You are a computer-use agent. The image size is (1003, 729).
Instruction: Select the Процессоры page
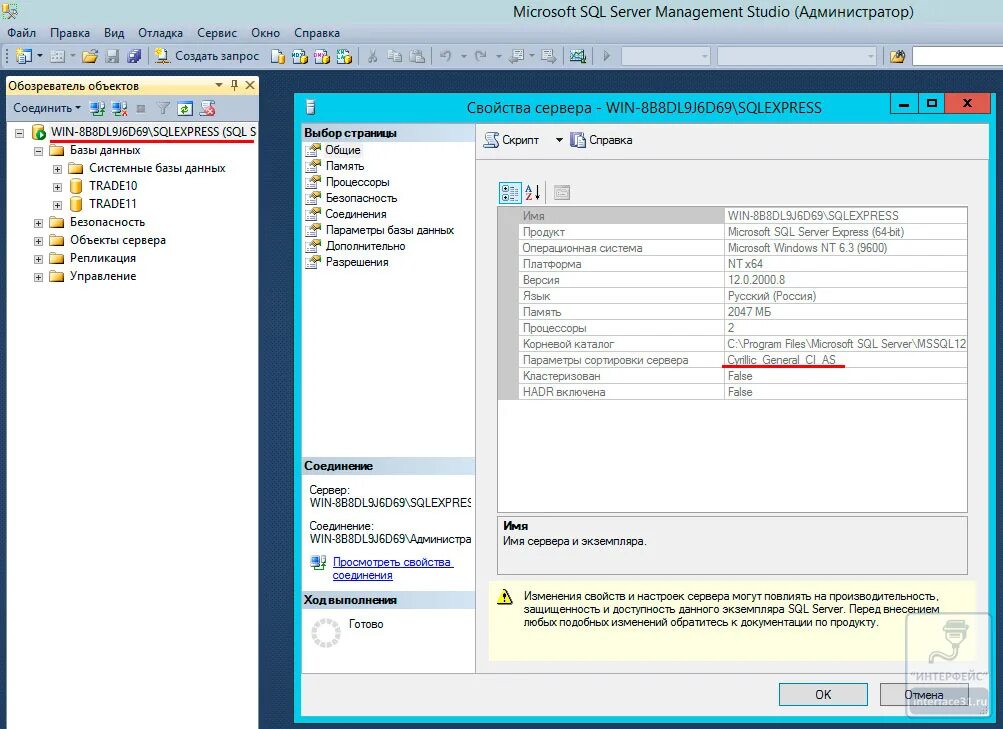click(358, 182)
